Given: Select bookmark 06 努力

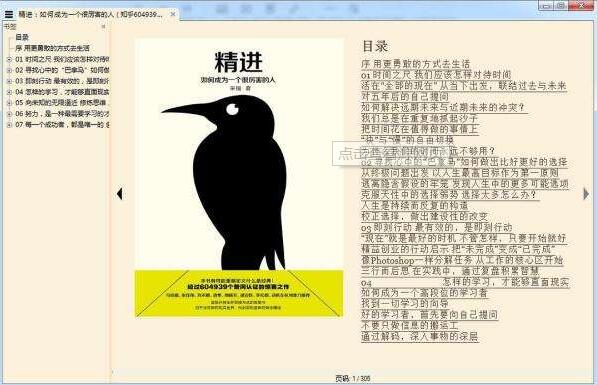Looking at the screenshot, I should coord(62,114).
